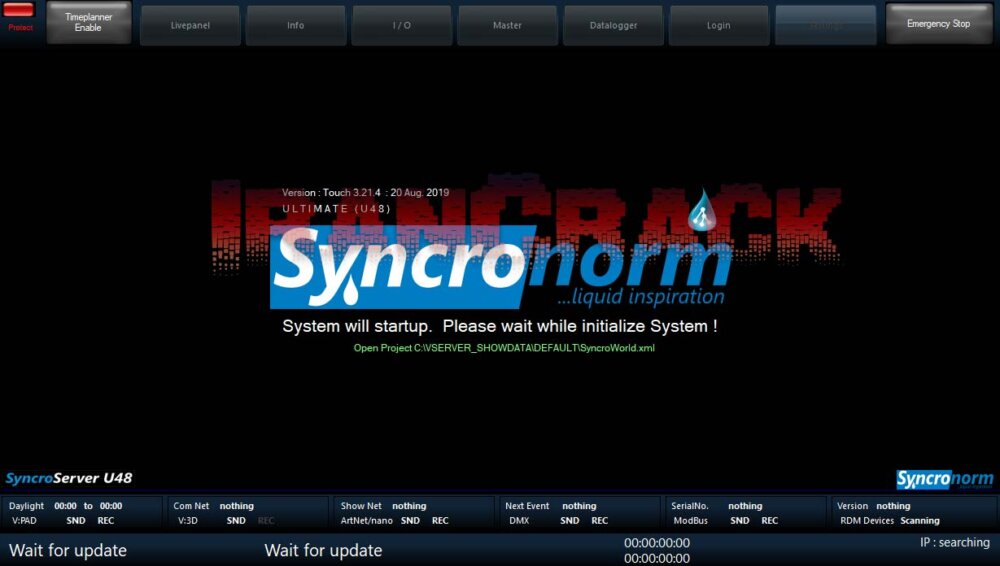Click the small Syncronorm logo at bottom right
The width and height of the screenshot is (1000, 566).
pyautogui.click(x=945, y=479)
